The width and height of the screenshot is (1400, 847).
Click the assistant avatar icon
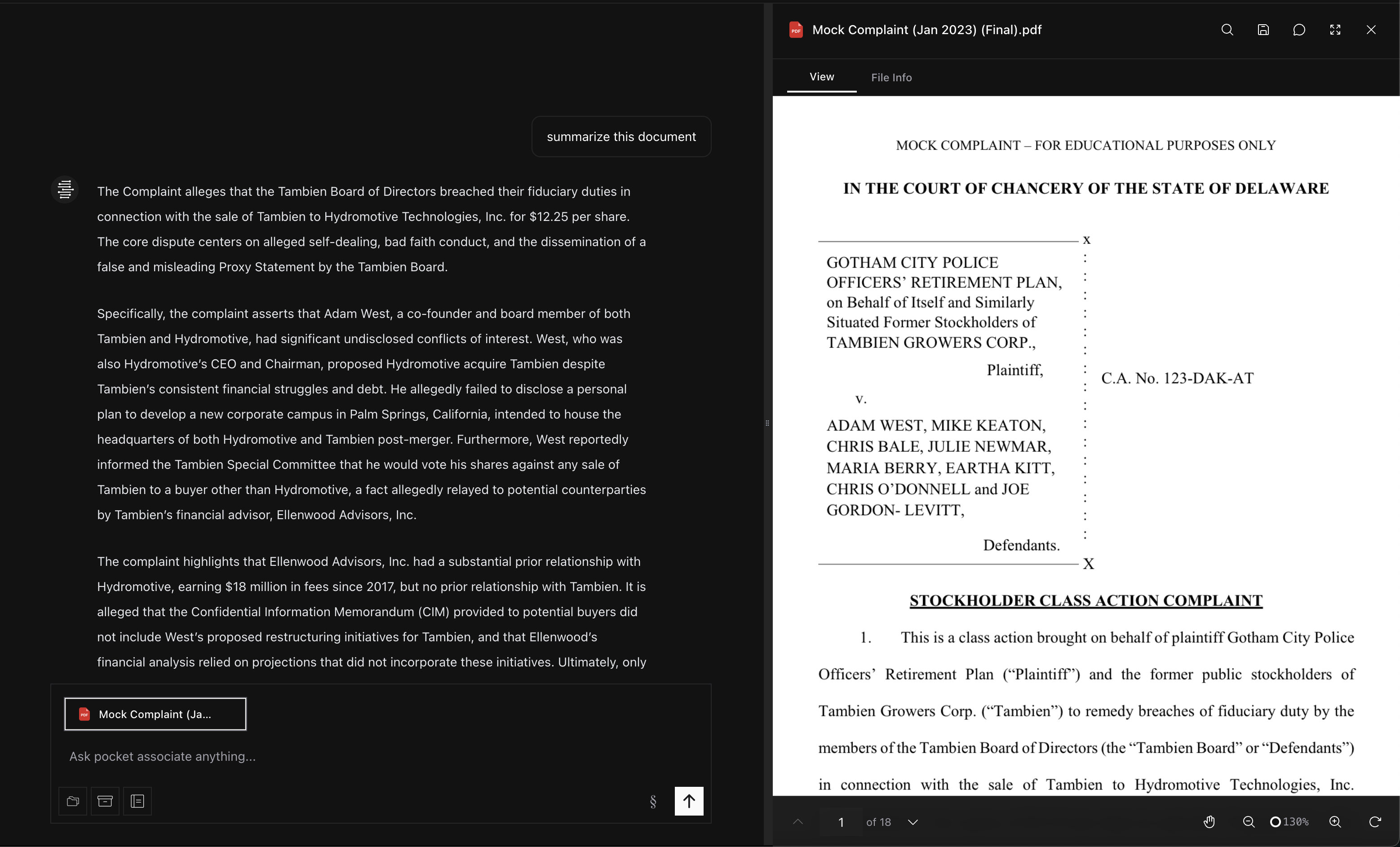[65, 189]
